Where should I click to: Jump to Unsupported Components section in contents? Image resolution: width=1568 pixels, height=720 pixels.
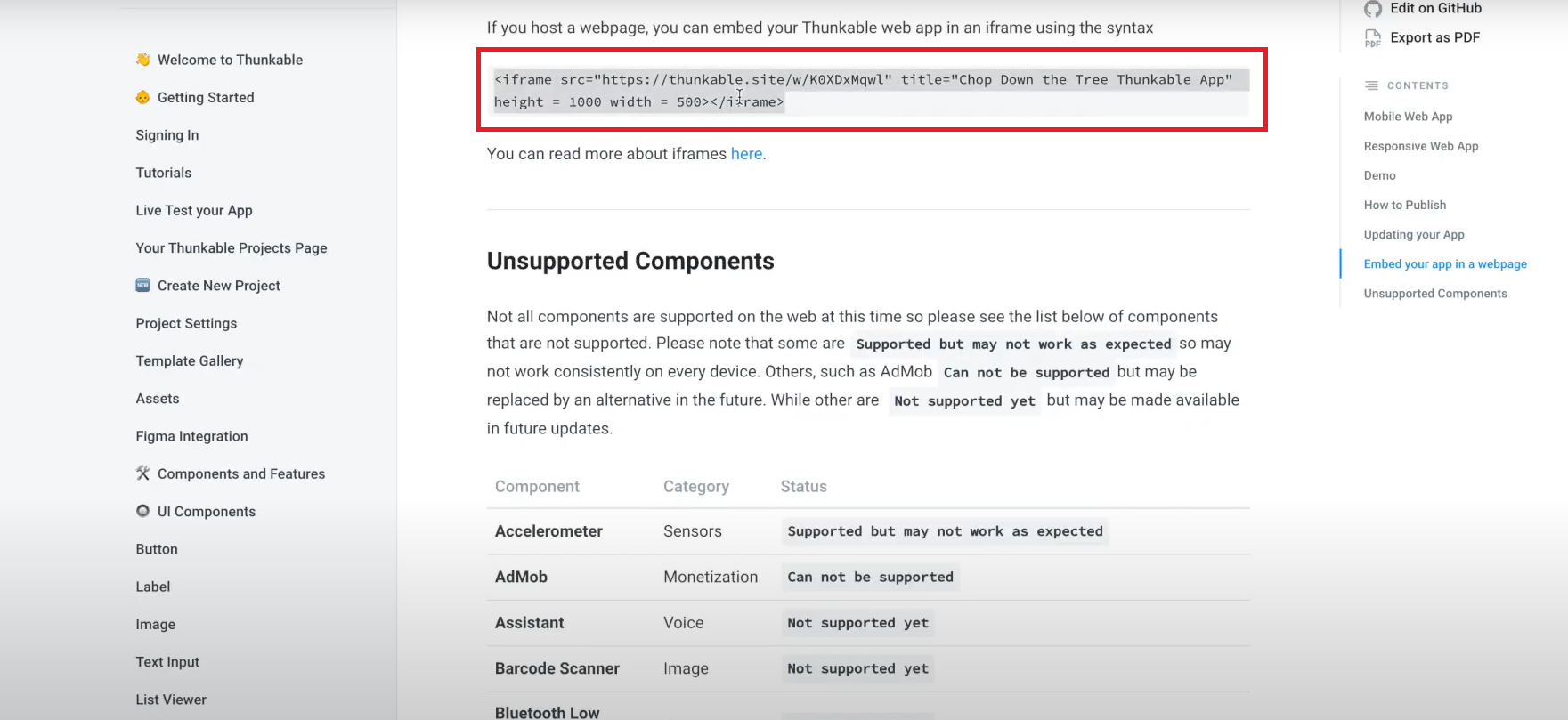tap(1435, 294)
